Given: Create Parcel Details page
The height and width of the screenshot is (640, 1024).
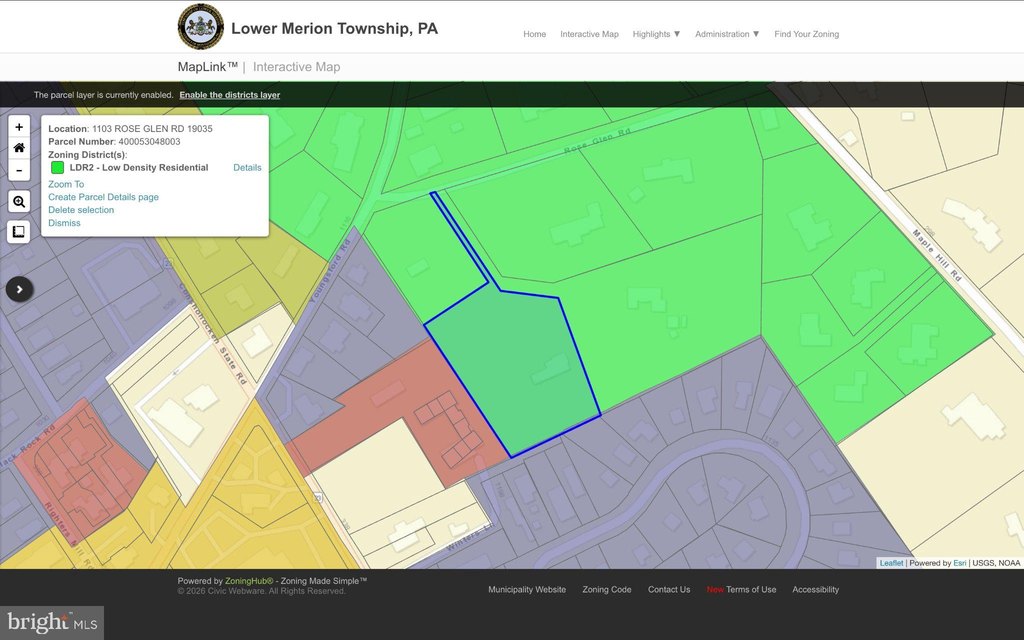Looking at the screenshot, I should 103,197.
